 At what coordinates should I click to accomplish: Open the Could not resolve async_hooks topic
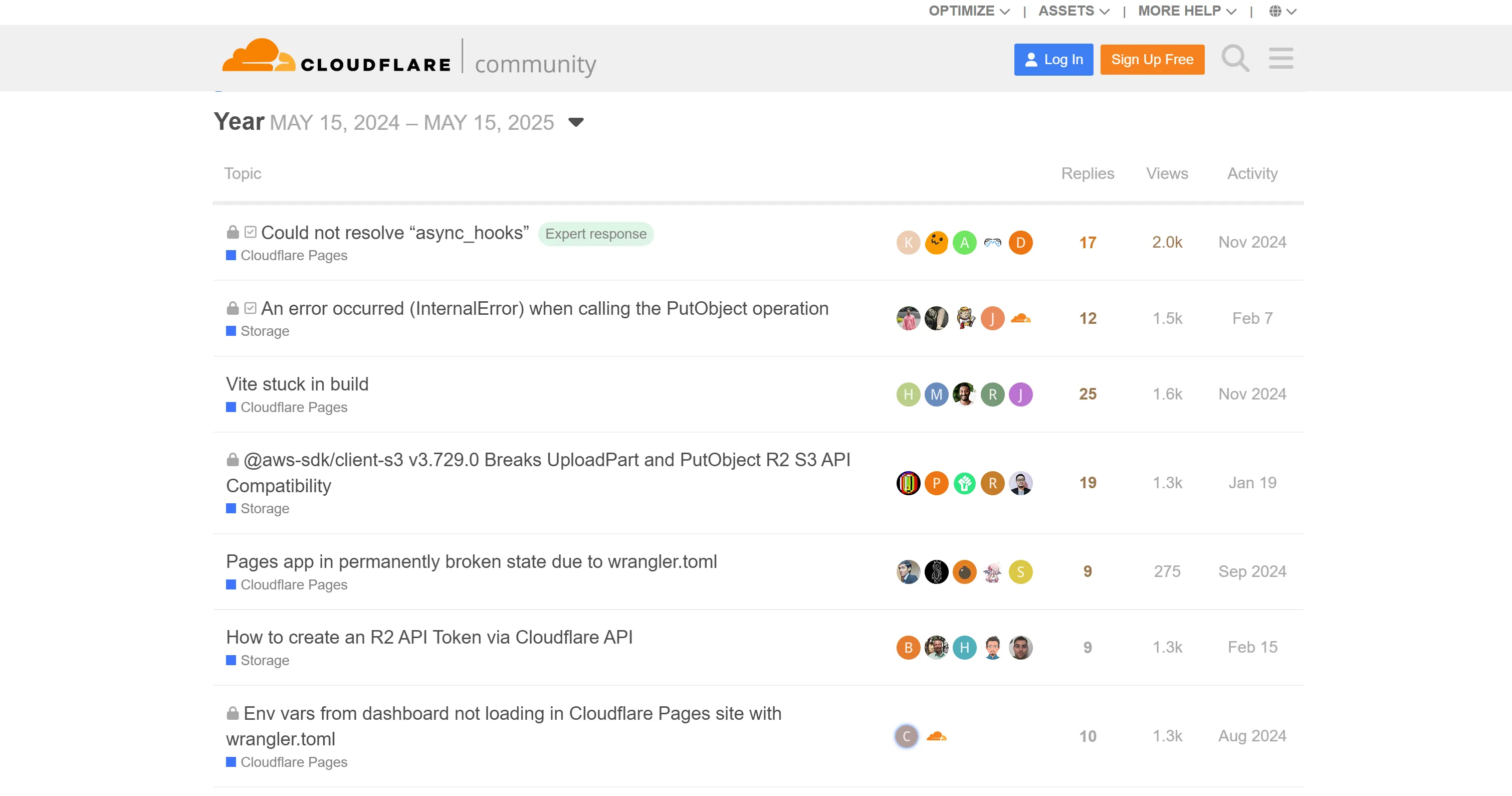pyautogui.click(x=394, y=233)
